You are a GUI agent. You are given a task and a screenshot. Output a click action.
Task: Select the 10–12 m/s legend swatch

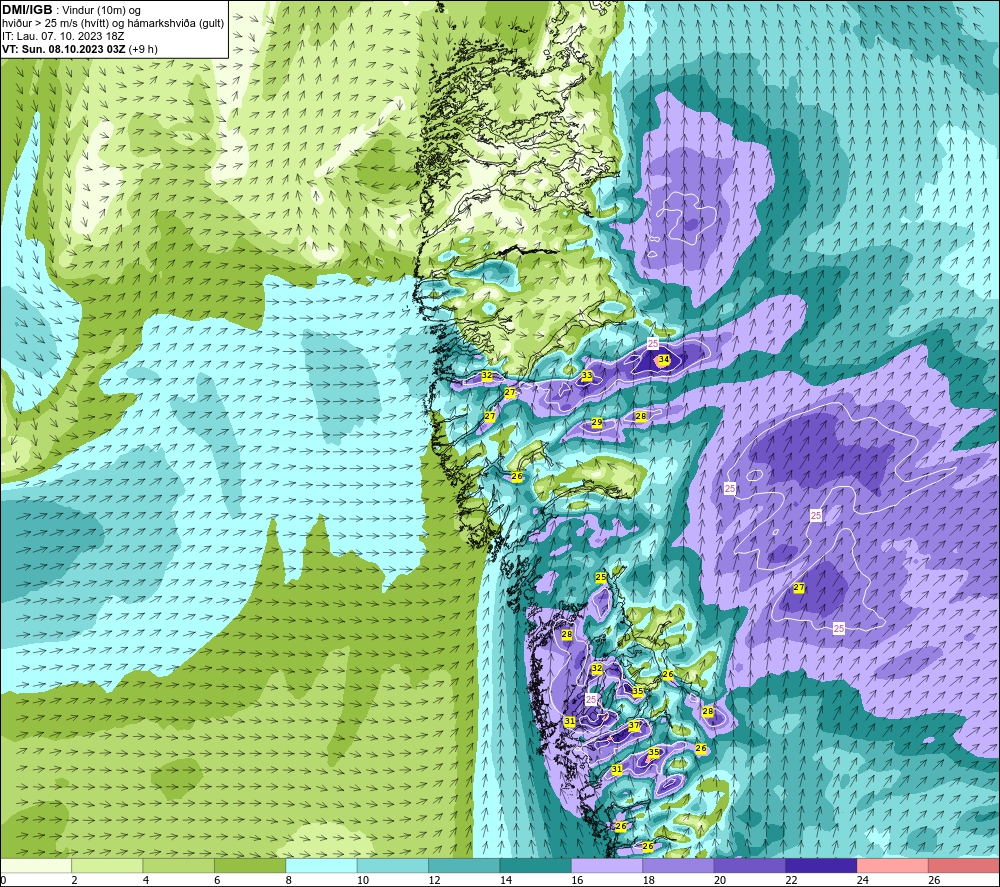pos(393,865)
